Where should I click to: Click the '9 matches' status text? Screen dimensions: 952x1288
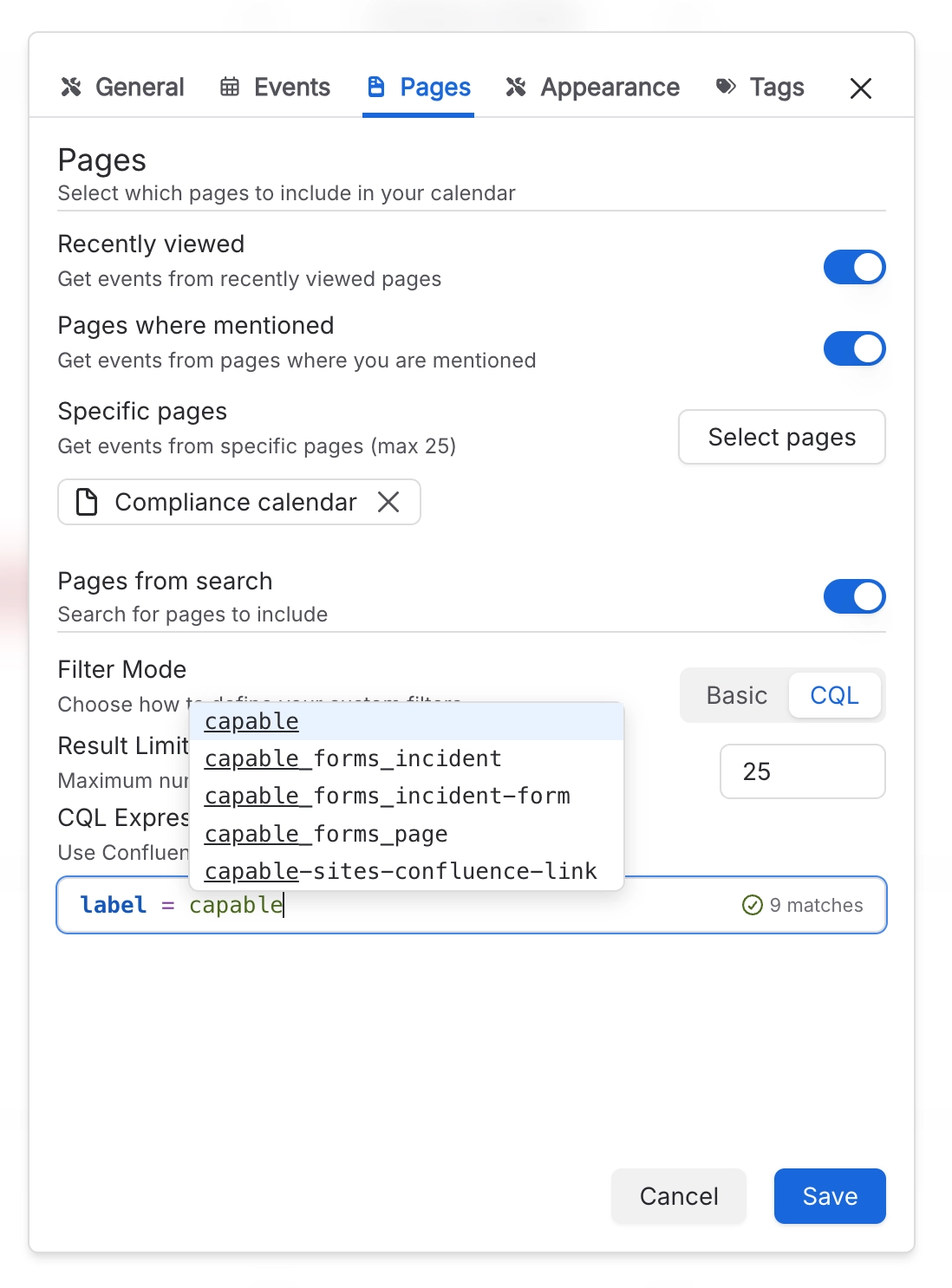click(x=817, y=905)
